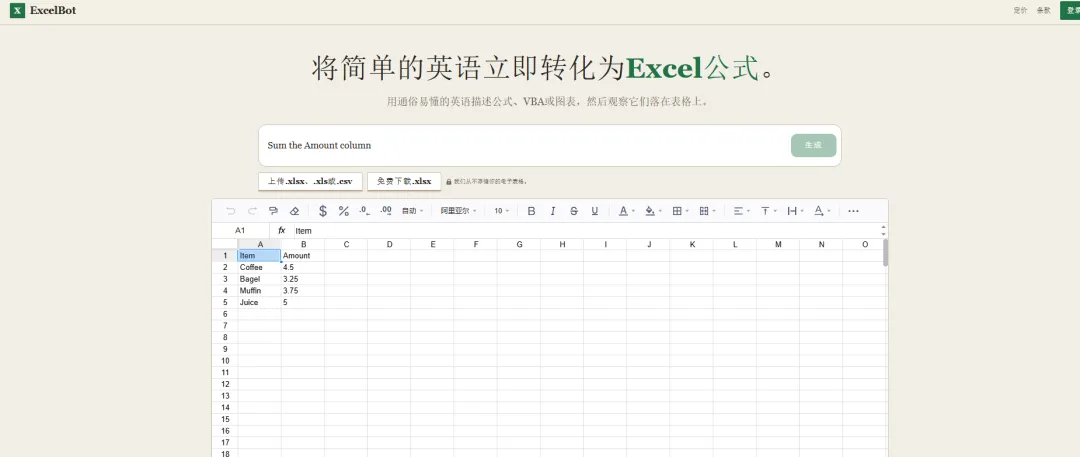
Task: Apply the fill color bucket icon
Action: click(650, 211)
